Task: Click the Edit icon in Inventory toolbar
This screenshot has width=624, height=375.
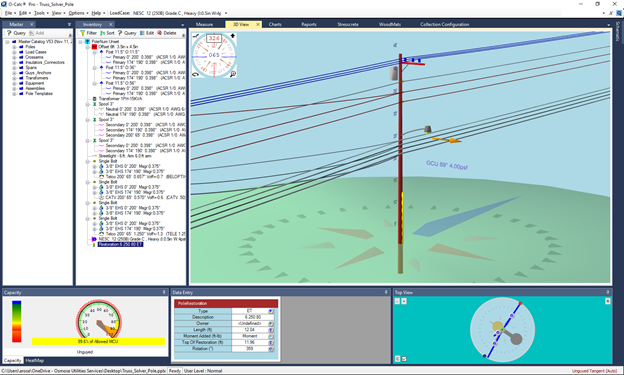Action: (142, 33)
